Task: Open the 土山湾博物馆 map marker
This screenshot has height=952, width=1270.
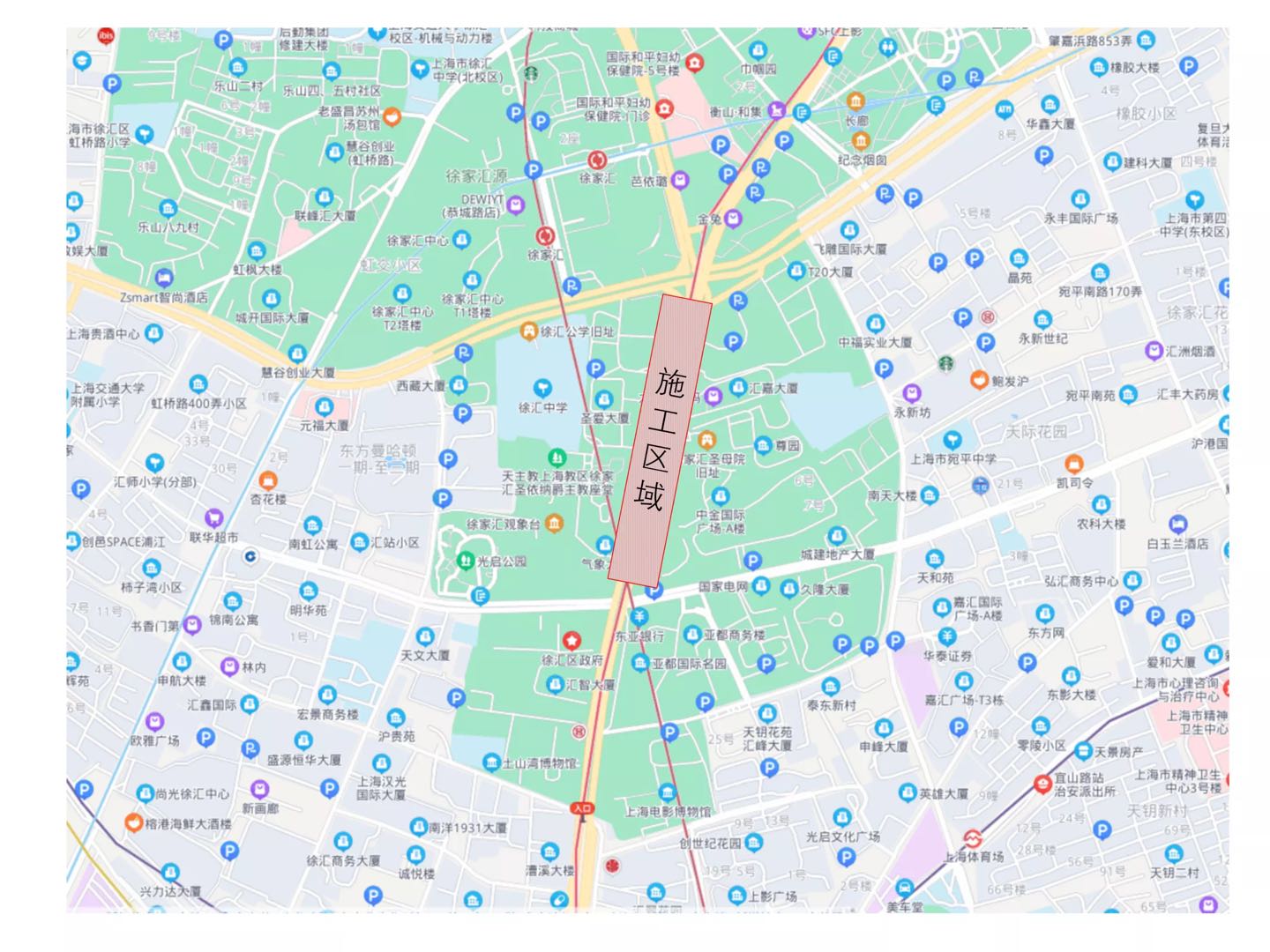Action: (491, 762)
